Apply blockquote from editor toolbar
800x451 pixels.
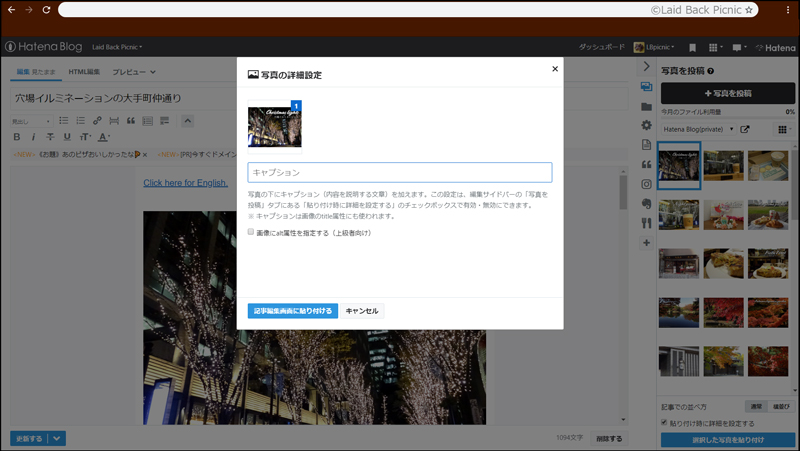click(x=131, y=121)
